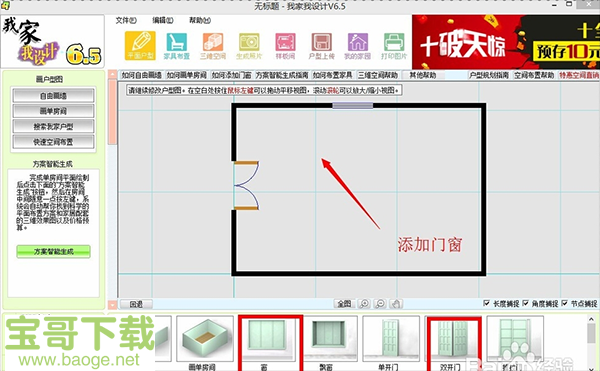This screenshot has width=600, height=371.
Task: Select the window on the top wall
Action: coord(352,105)
